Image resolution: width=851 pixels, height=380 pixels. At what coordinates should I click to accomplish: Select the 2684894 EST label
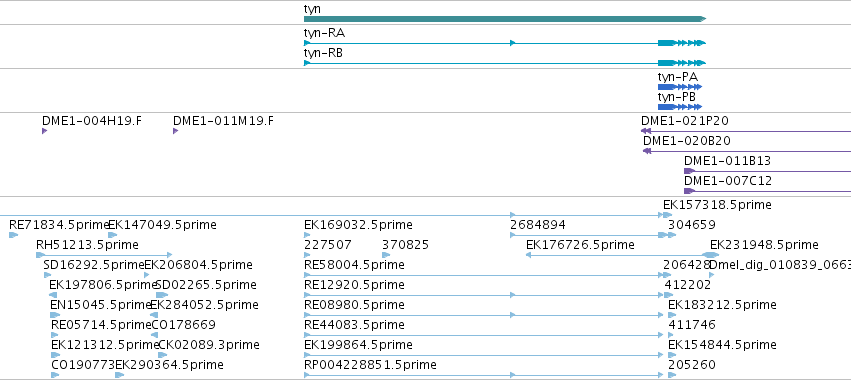538,224
